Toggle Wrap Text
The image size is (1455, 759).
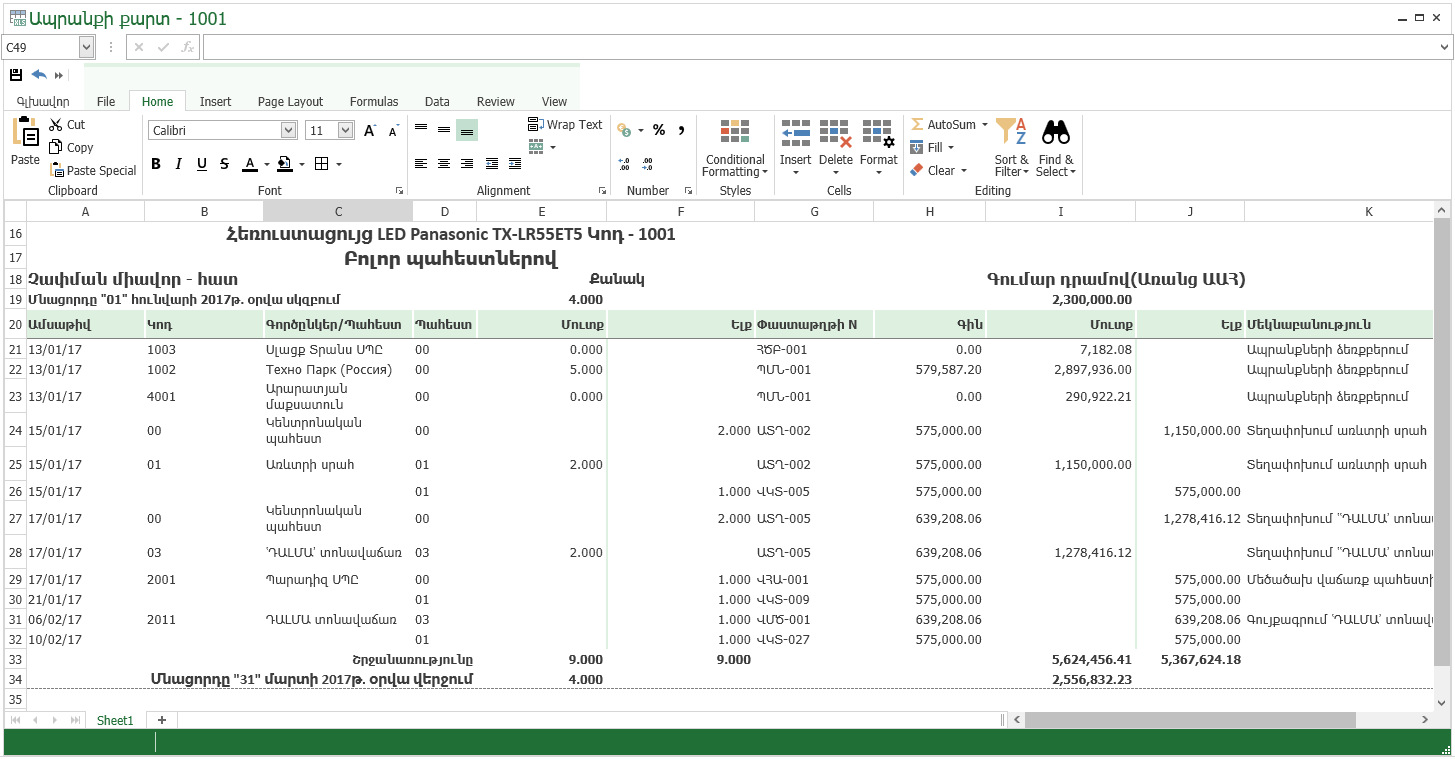click(x=565, y=125)
